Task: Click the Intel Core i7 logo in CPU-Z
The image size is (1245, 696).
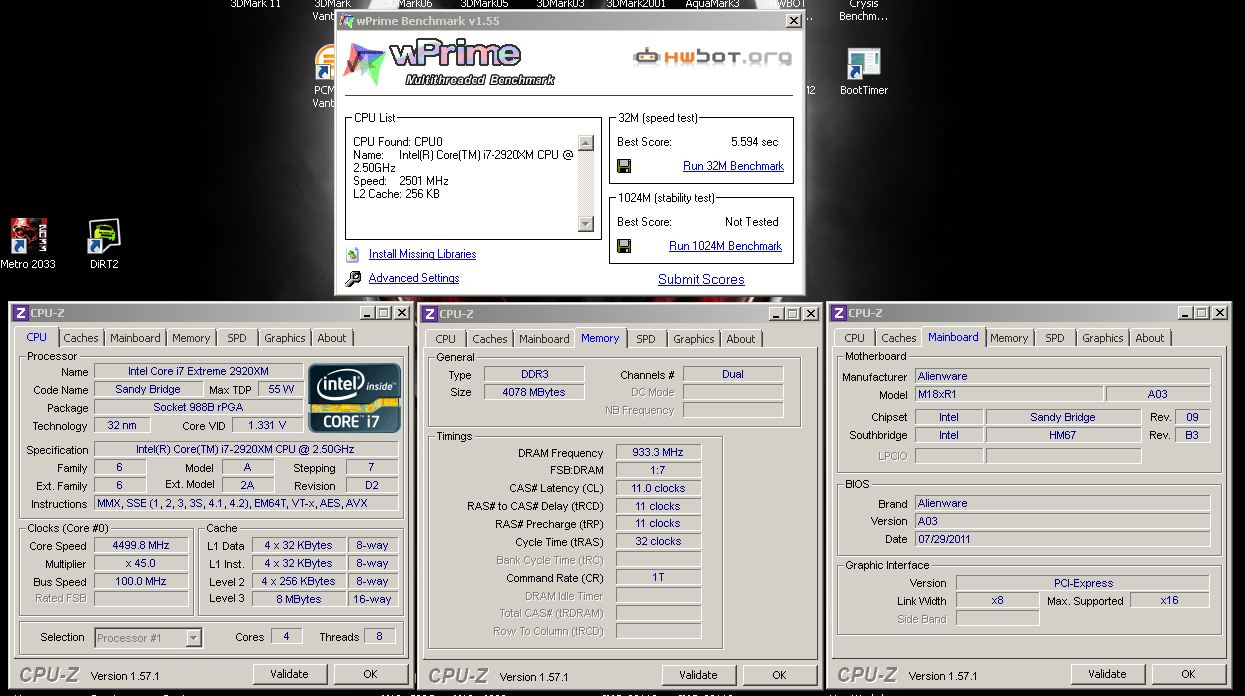Action: [355, 398]
